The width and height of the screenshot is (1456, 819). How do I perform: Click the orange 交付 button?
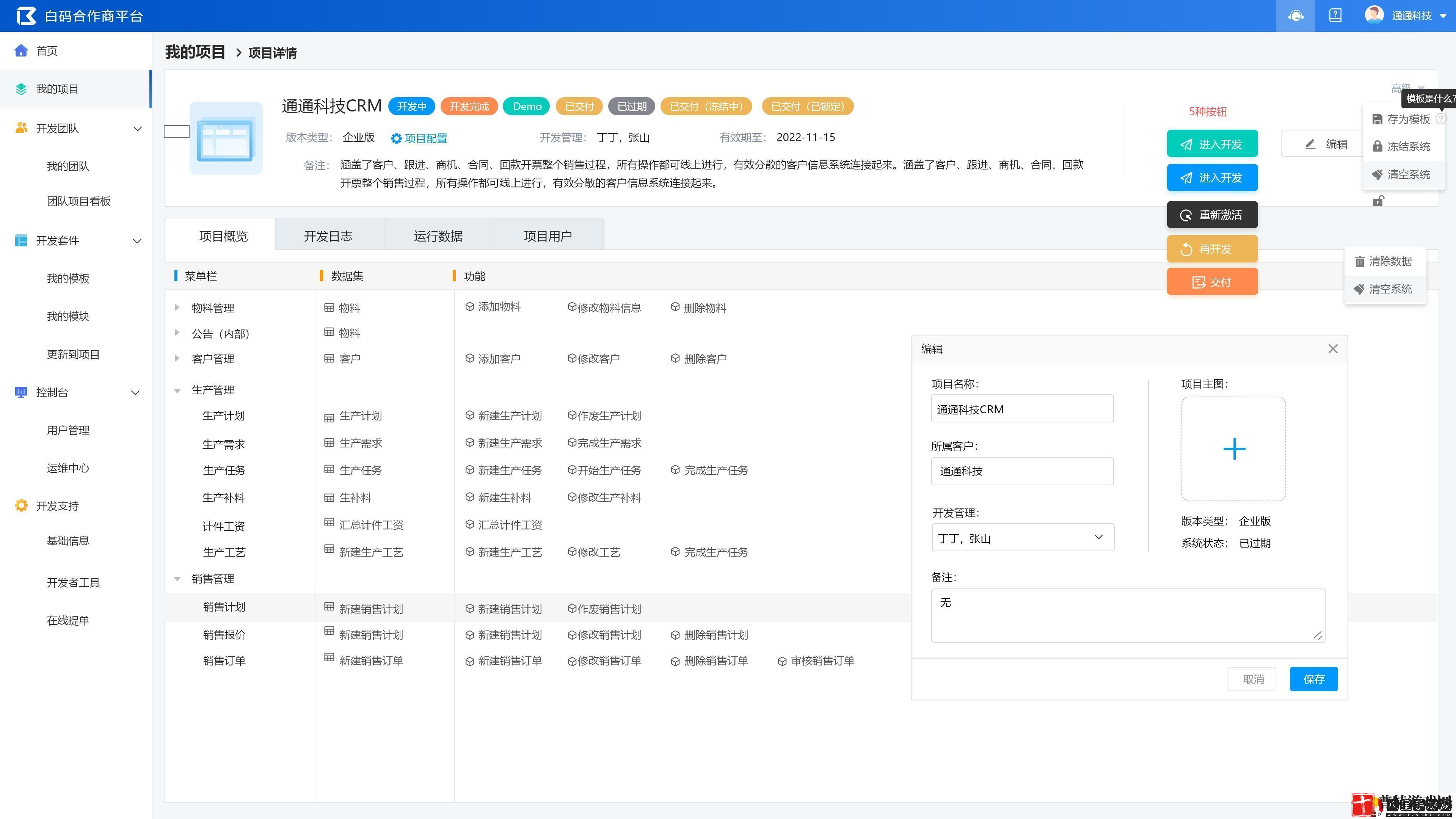point(1212,281)
